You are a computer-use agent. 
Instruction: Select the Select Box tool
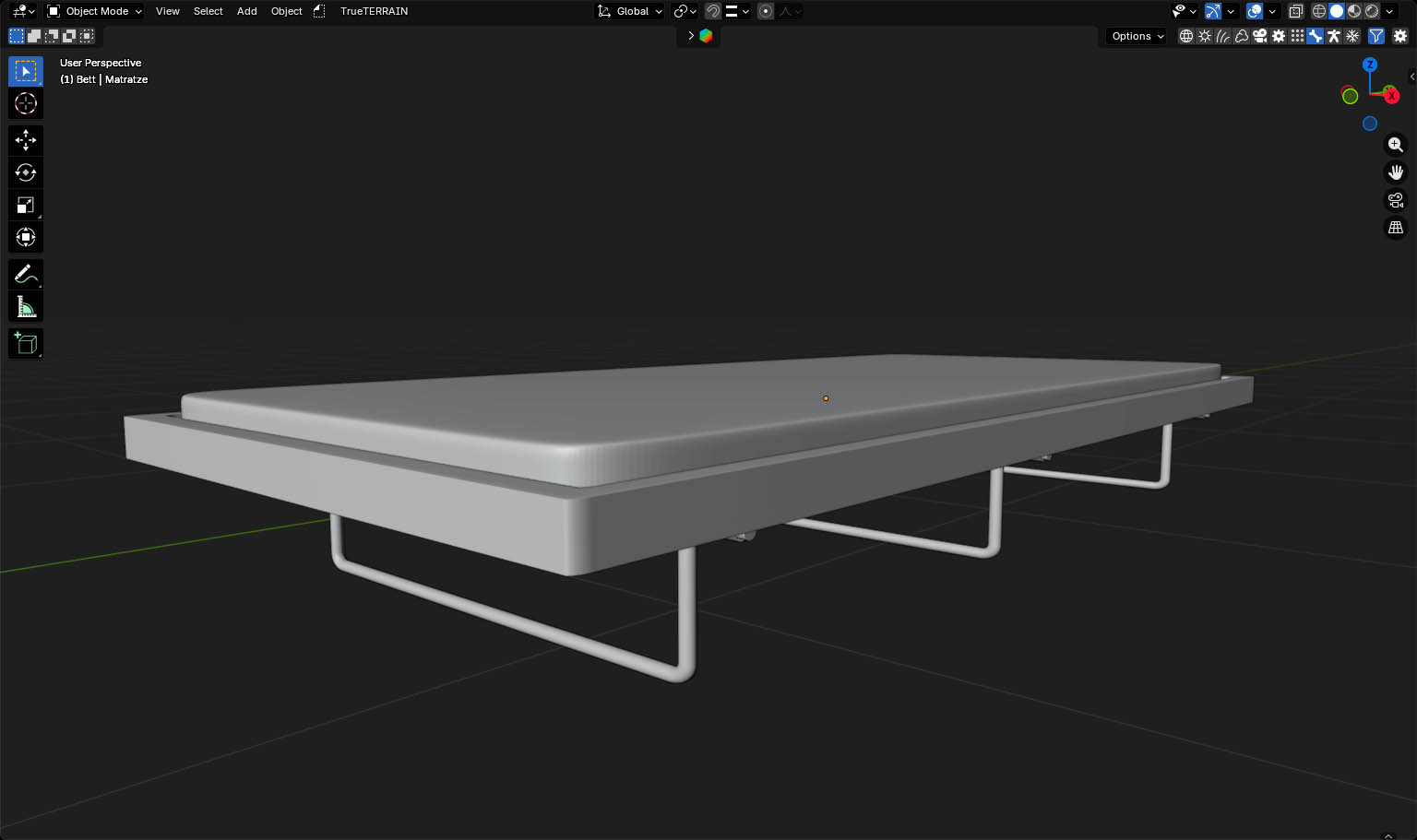[x=26, y=71]
